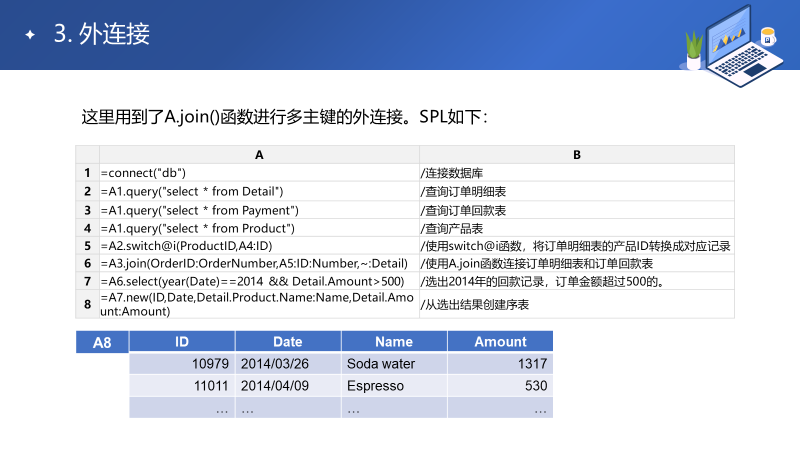
Task: Click comment about switch@i函数
Action: [576, 246]
